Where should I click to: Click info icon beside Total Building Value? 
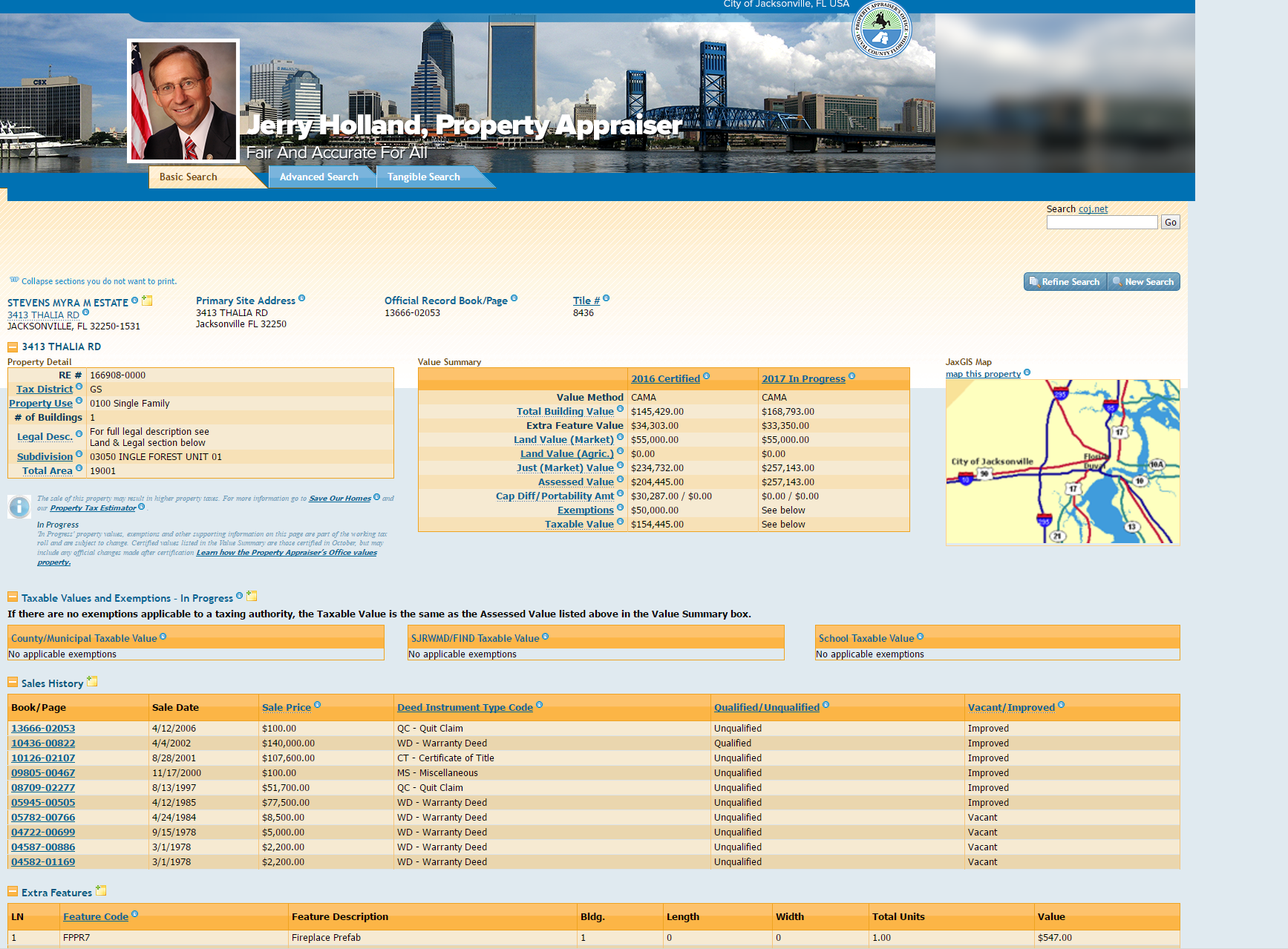620,409
